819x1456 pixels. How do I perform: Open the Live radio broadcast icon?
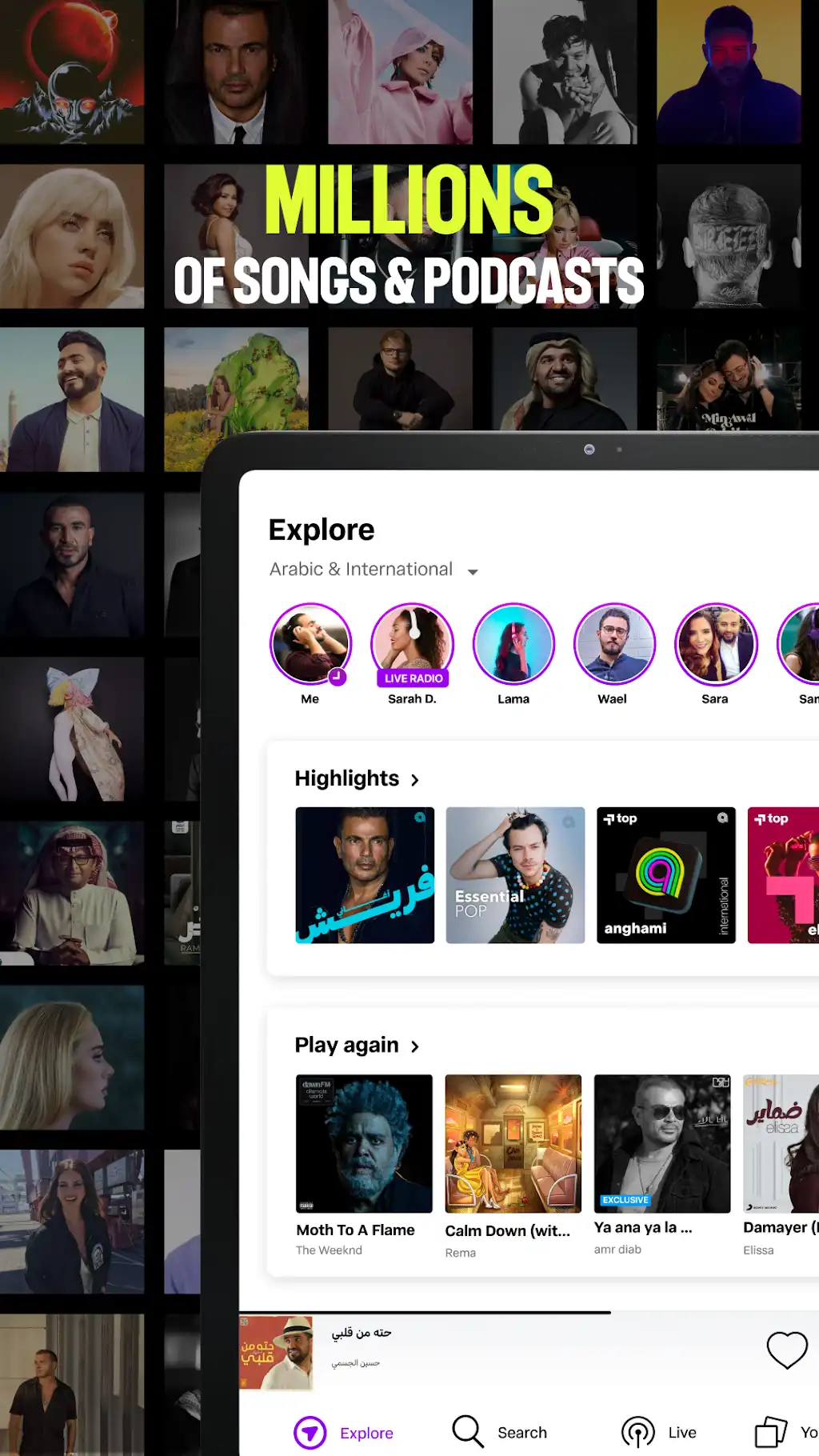coord(638,1432)
